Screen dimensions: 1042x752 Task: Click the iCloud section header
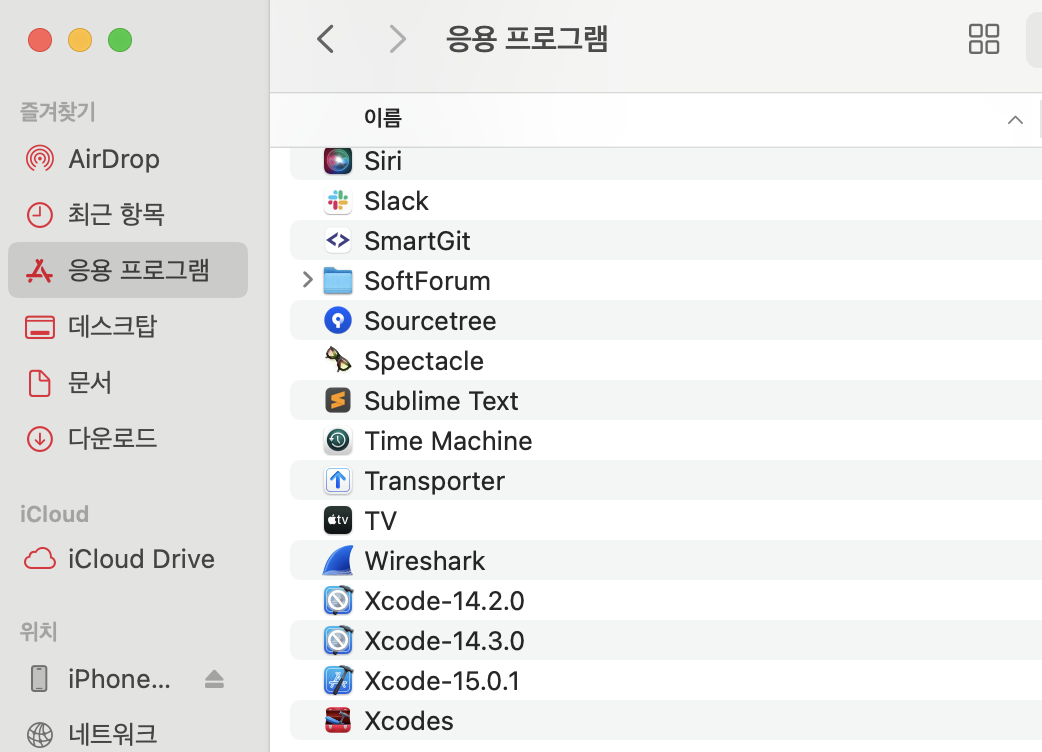[54, 514]
